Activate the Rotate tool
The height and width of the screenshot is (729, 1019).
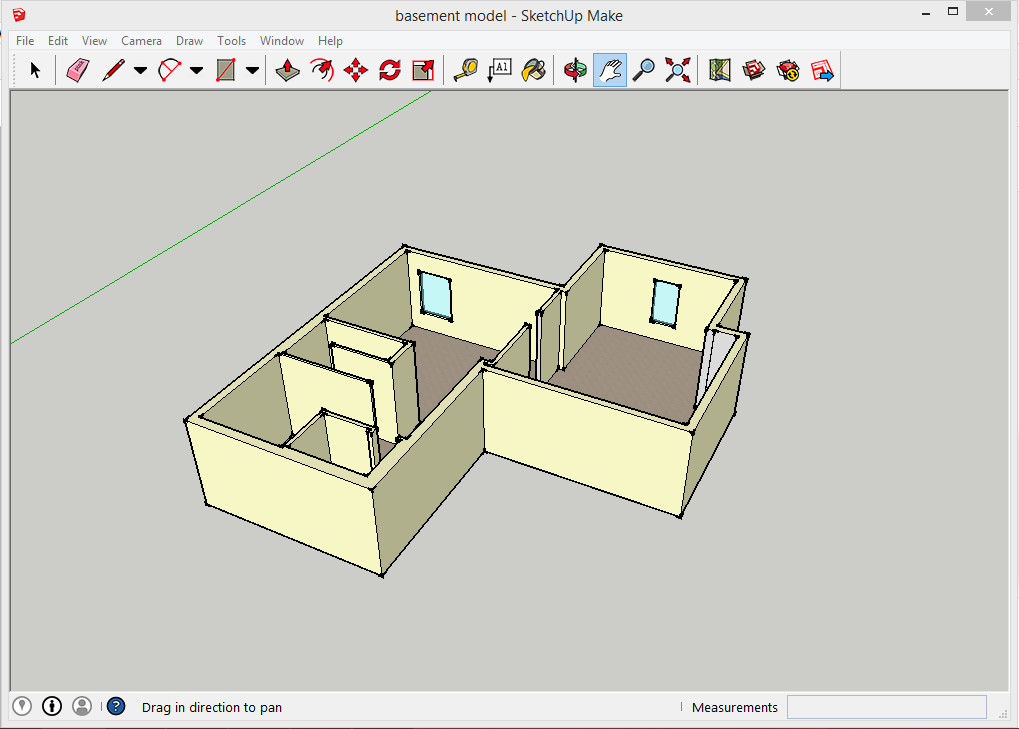pos(388,69)
